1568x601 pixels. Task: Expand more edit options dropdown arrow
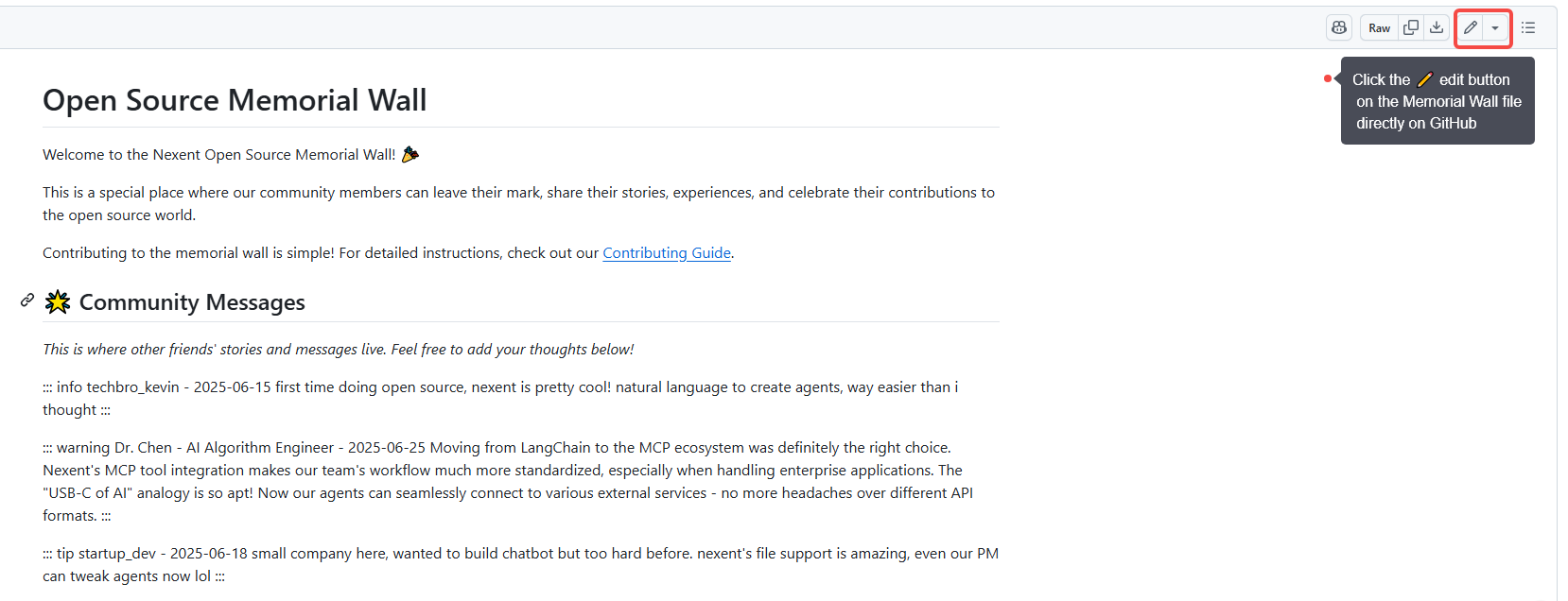tap(1495, 28)
